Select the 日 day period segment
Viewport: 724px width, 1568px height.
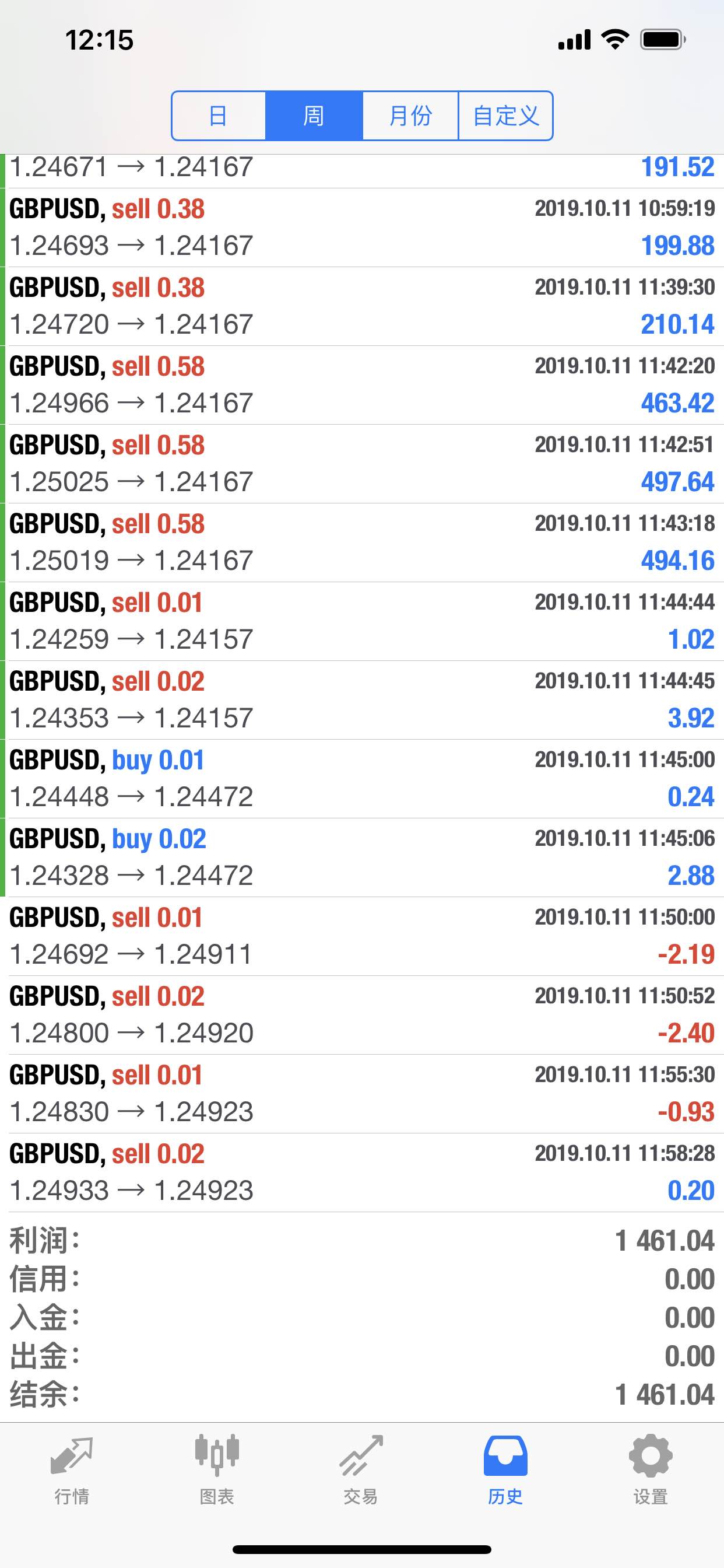click(219, 116)
